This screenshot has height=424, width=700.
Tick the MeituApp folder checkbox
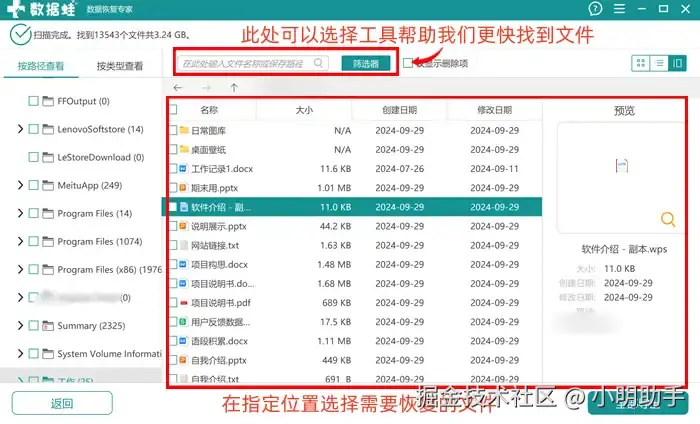tap(33, 185)
